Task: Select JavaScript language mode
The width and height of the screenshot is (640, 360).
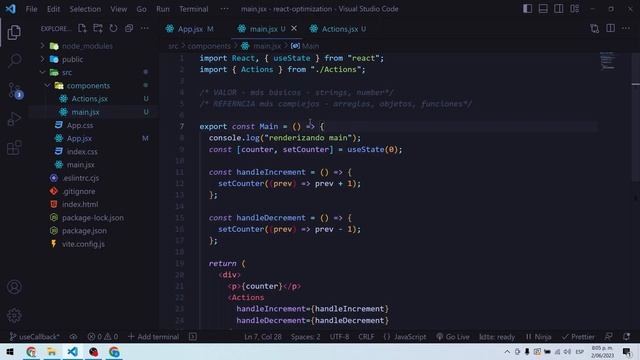Action: point(405,337)
